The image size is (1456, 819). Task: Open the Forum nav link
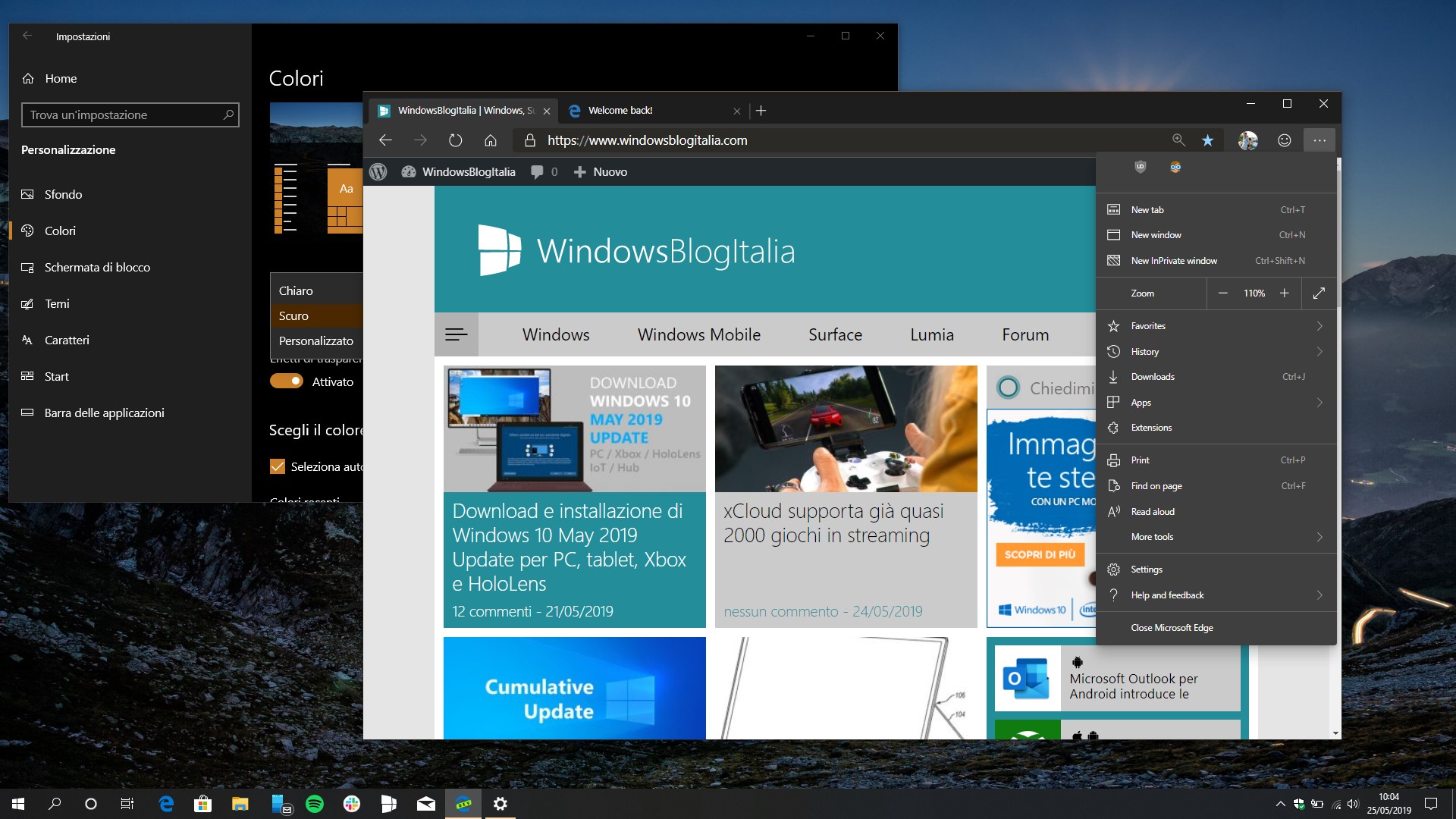click(1025, 334)
